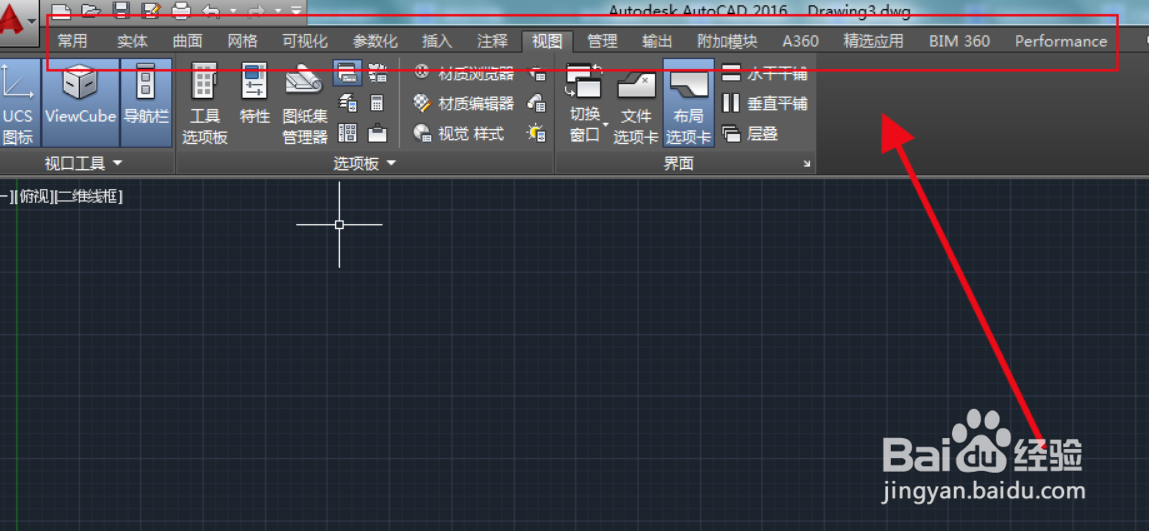Toggle the 导航栏 navigation bar button
1149x531 pixels.
[x=146, y=103]
